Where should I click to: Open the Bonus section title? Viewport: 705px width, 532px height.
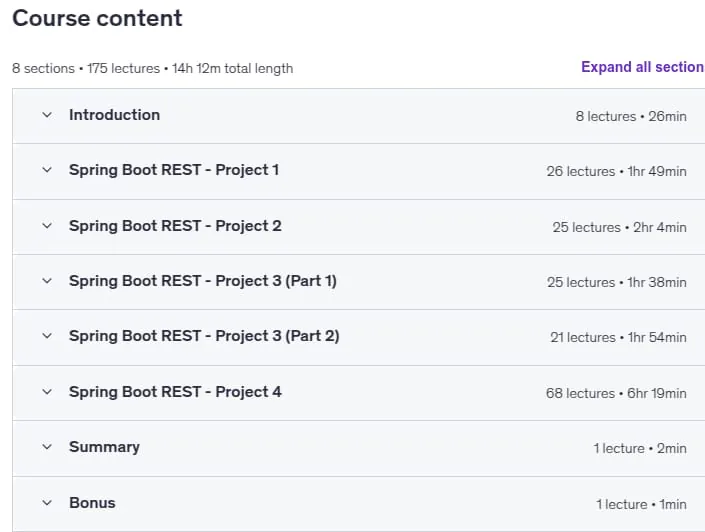click(x=92, y=503)
